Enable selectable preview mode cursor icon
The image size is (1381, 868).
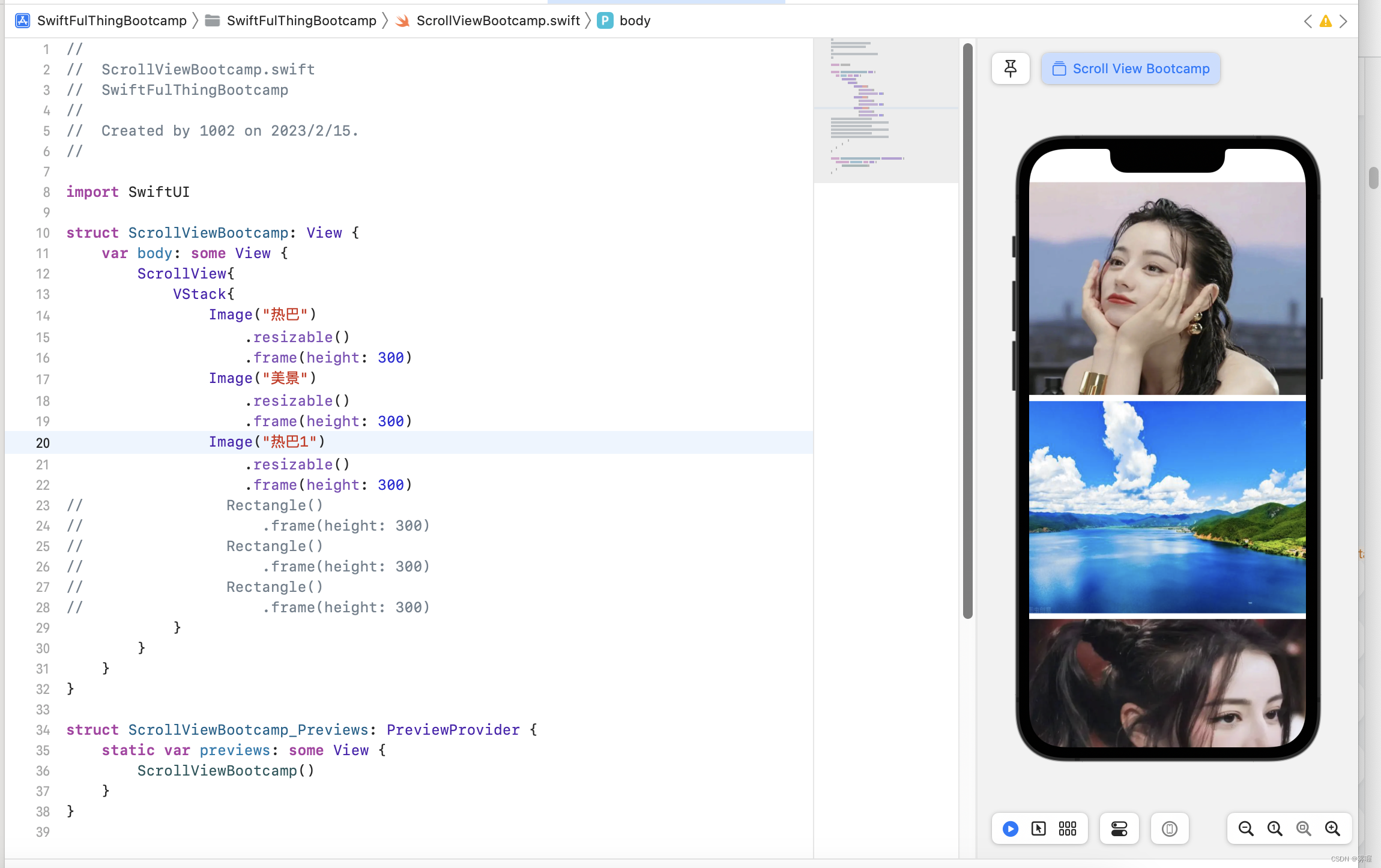pos(1039,829)
